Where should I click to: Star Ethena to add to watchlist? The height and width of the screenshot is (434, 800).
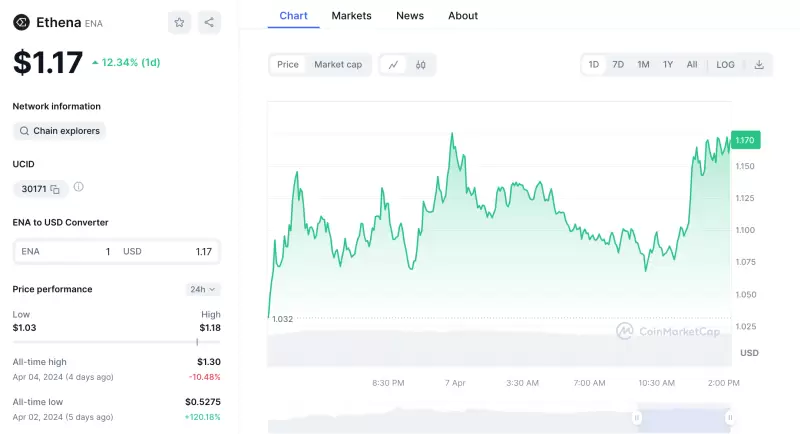point(179,22)
